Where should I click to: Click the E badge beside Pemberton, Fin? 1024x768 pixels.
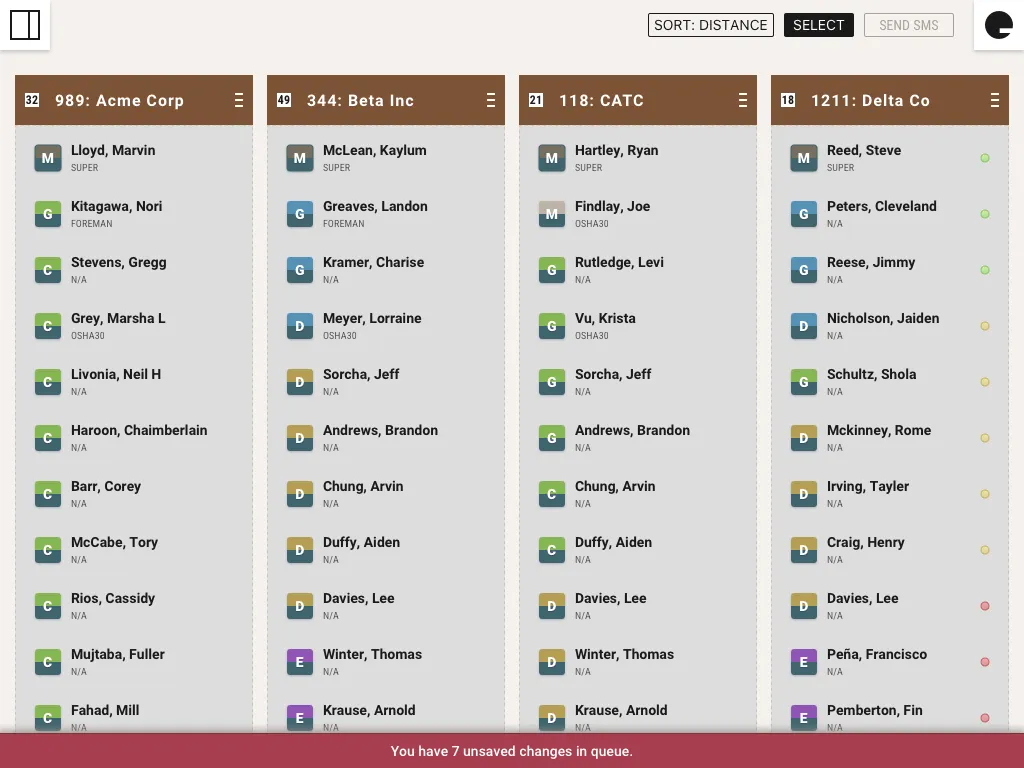tap(804, 718)
